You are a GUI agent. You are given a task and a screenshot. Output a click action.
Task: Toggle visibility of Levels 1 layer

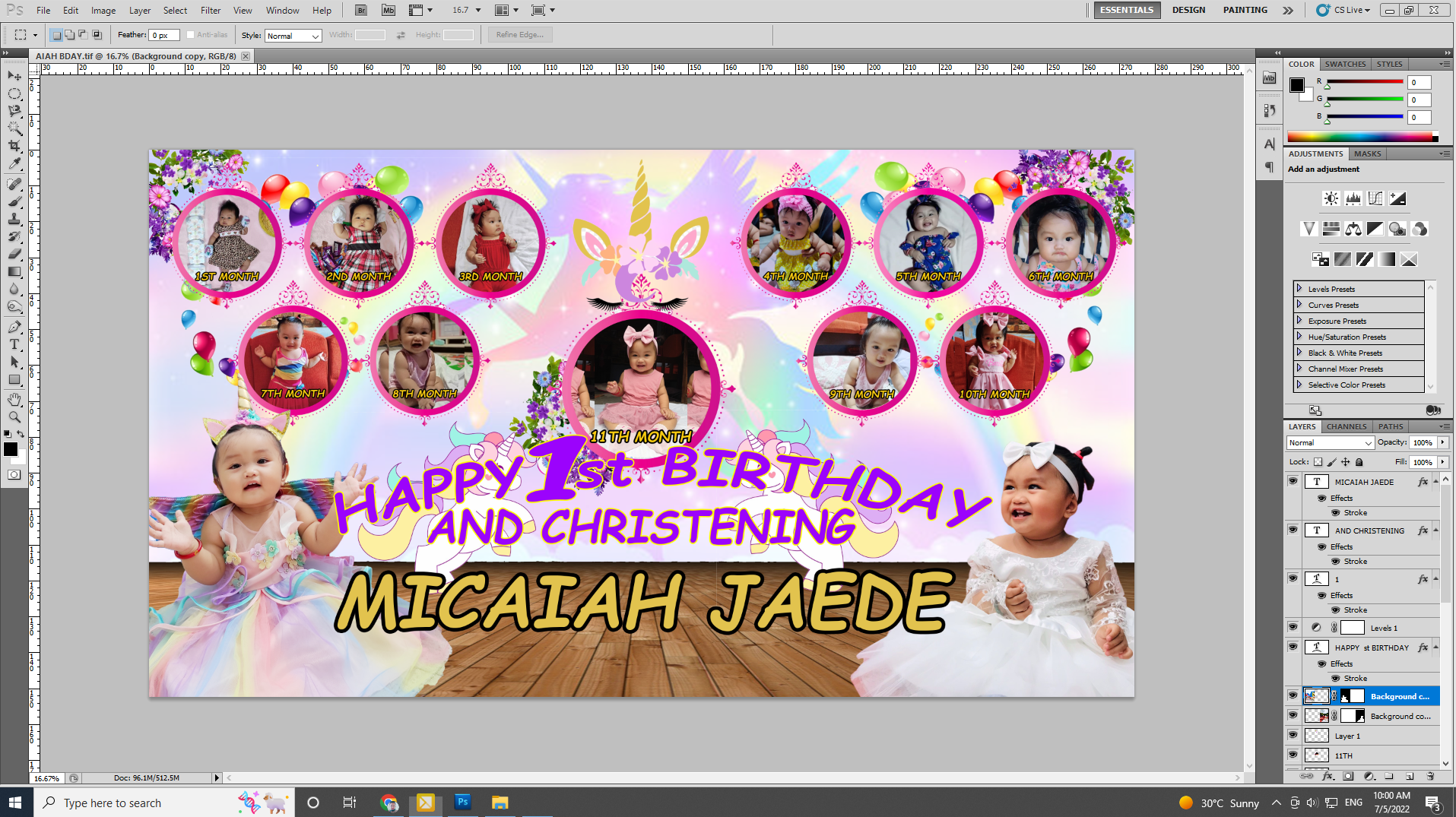tap(1293, 627)
